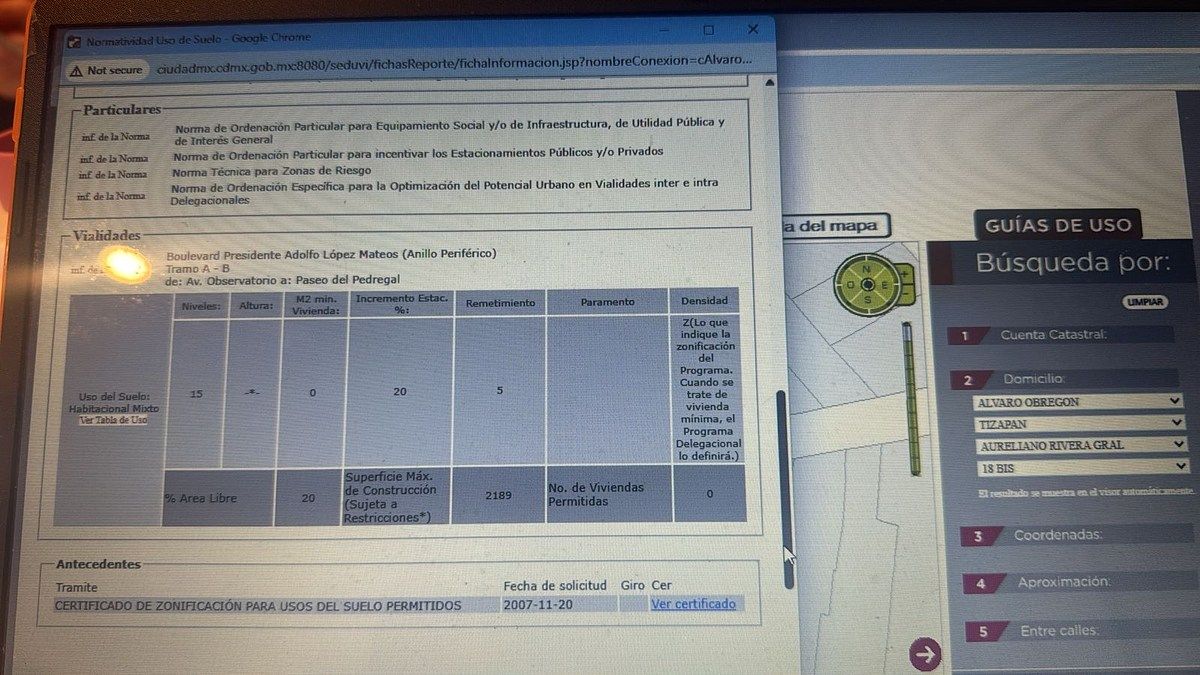Click the round purple arrow button

point(925,654)
